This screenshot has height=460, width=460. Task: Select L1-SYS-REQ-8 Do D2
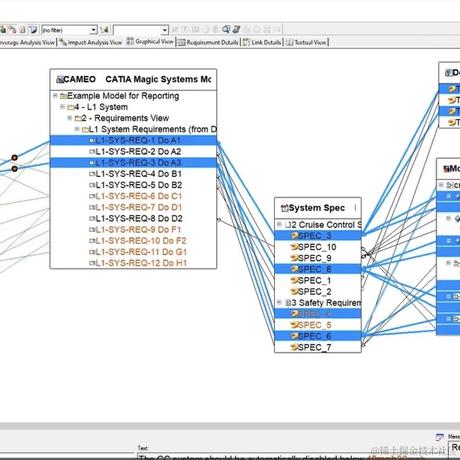coord(133,218)
